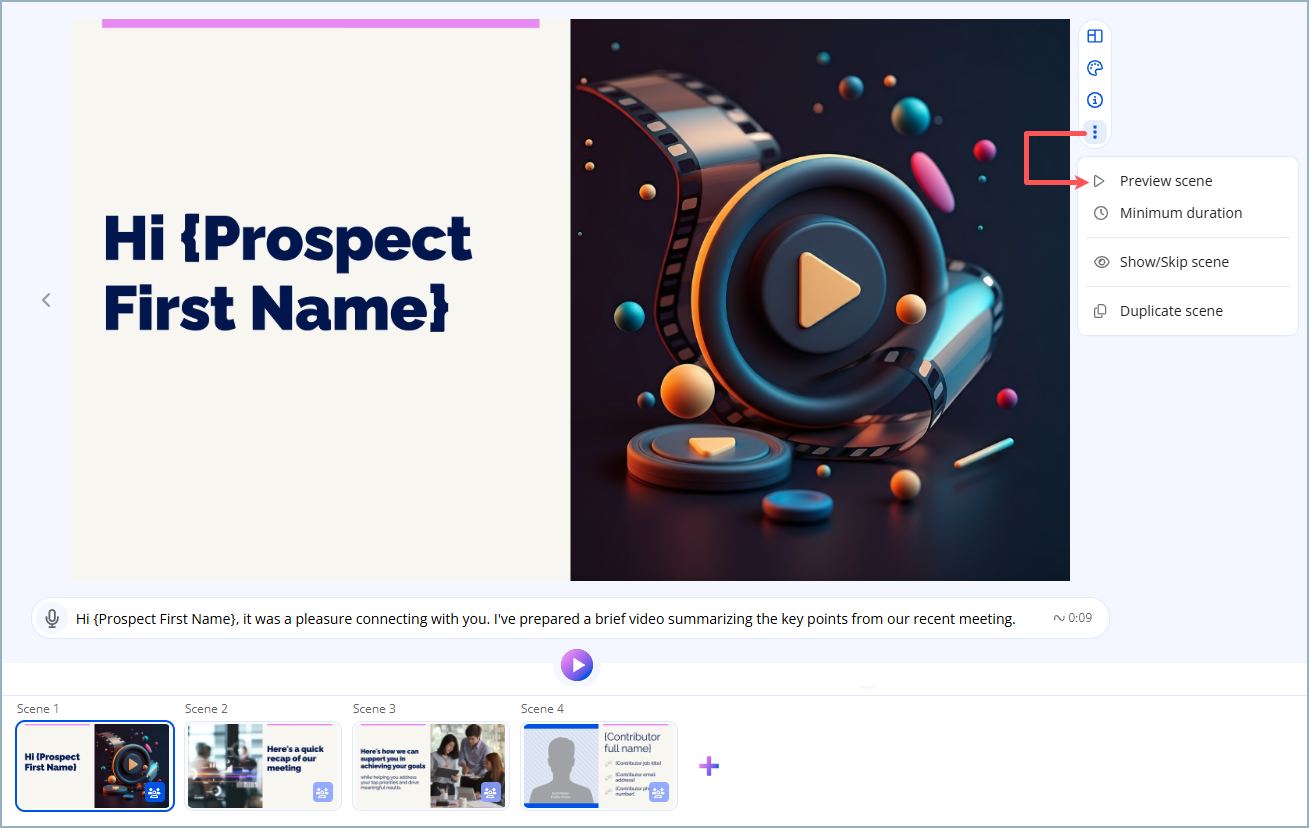Click the 0:09 scene duration indicator
The width and height of the screenshot is (1309, 828).
pyautogui.click(x=1072, y=618)
